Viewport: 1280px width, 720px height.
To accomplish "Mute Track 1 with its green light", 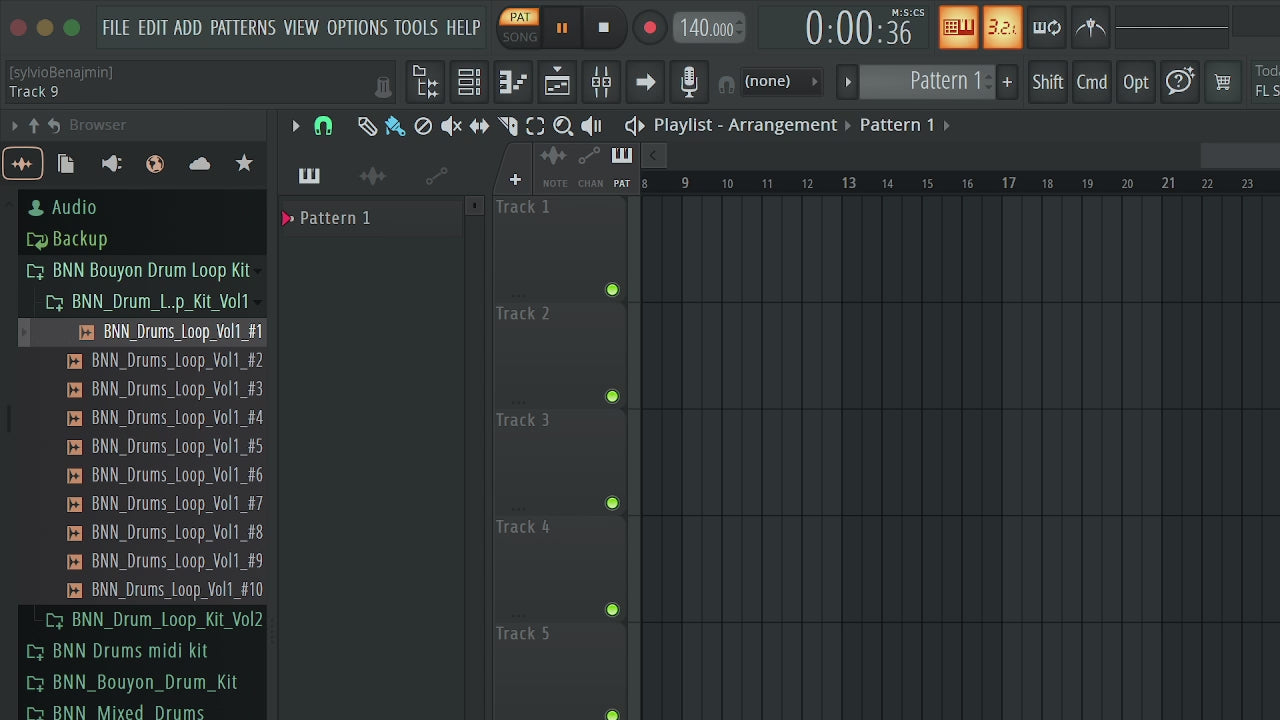I will tap(612, 290).
